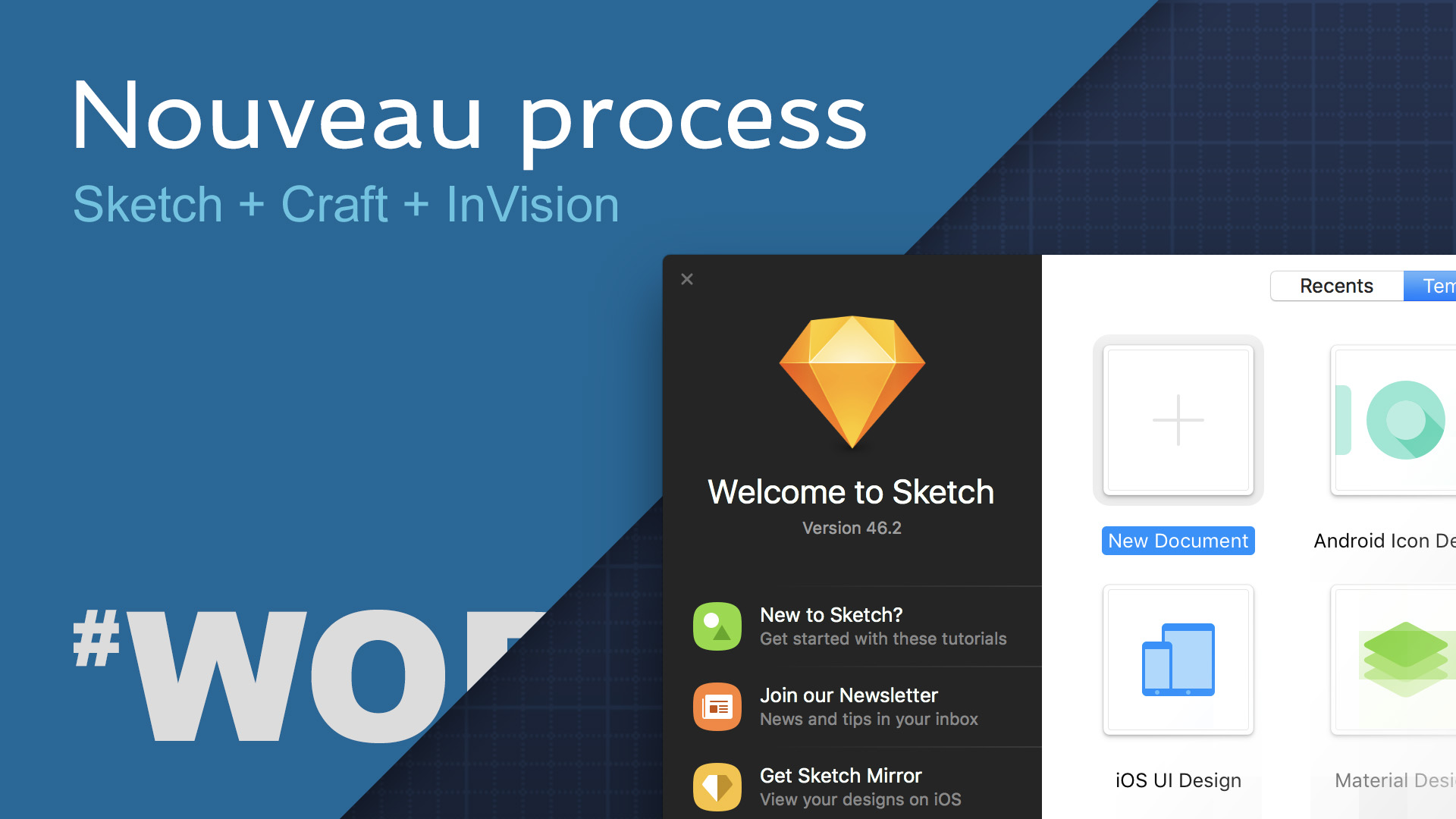Switch to the Recents tab
This screenshot has height=819, width=1456.
1336,286
